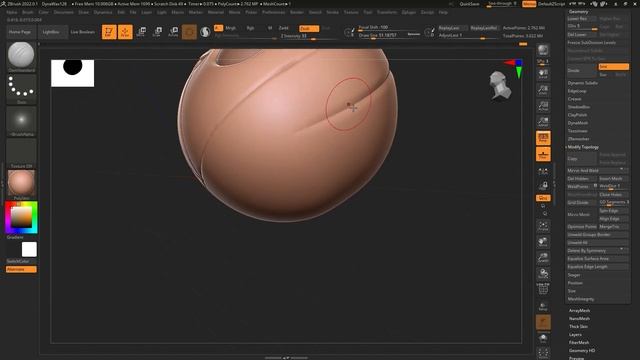Select the Draw mode button
This screenshot has width=640, height=360.
(x=125, y=32)
